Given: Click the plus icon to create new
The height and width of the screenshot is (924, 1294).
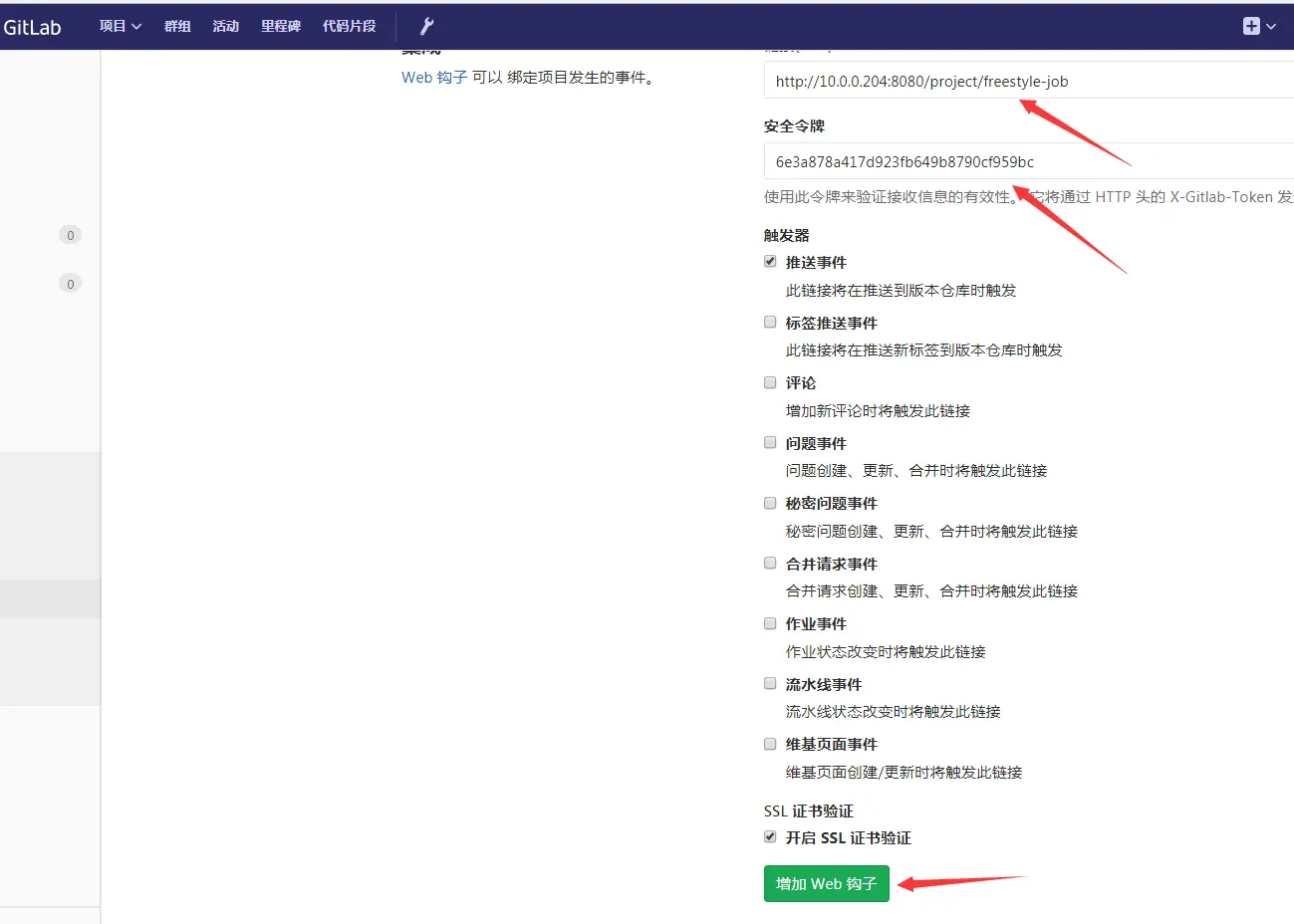Looking at the screenshot, I should pyautogui.click(x=1251, y=26).
